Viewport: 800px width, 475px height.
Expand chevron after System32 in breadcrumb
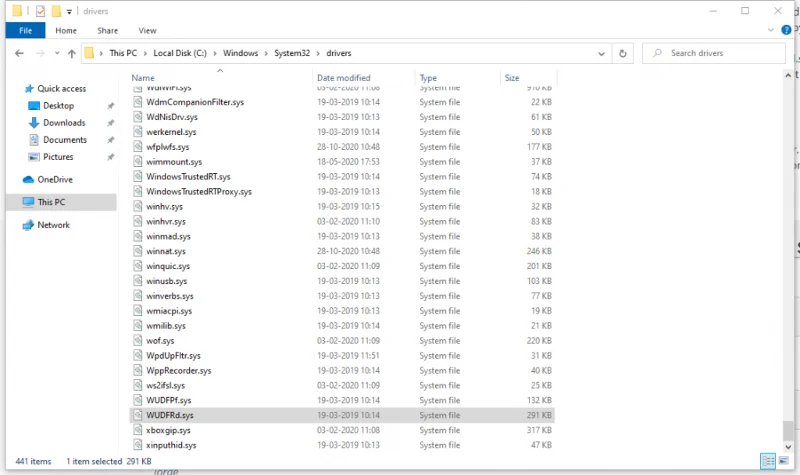point(318,53)
